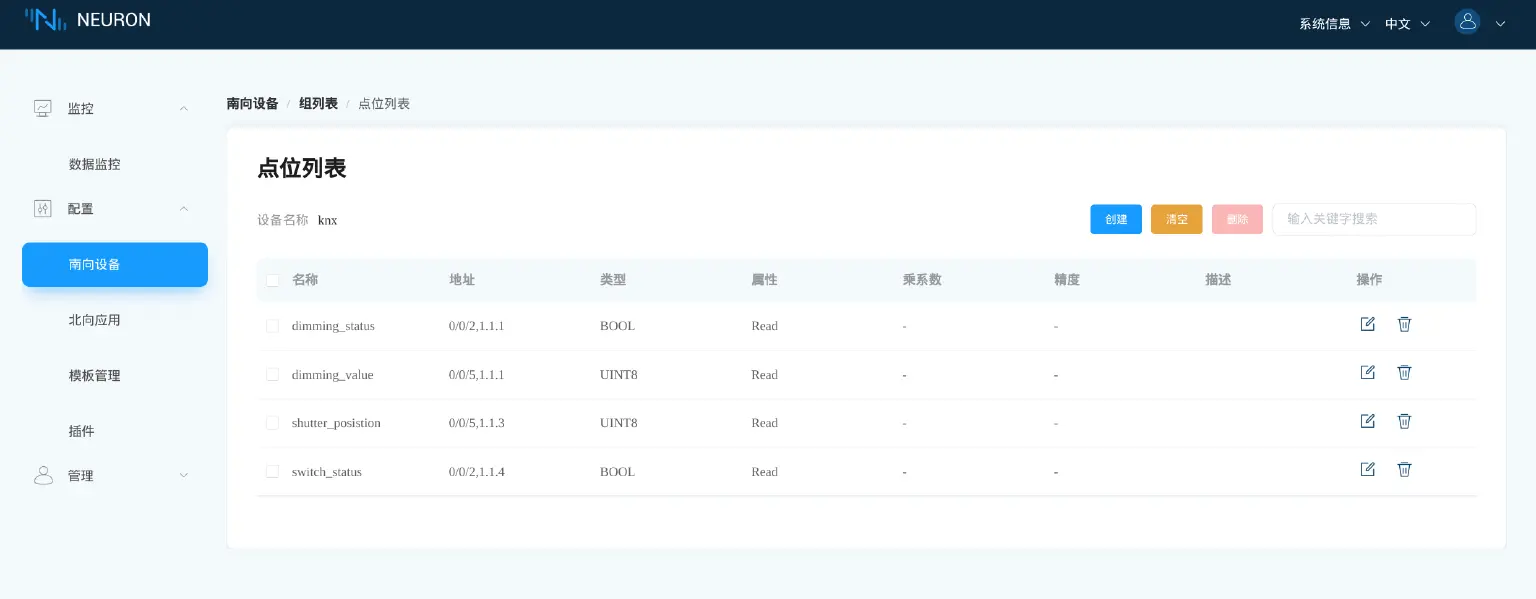The height and width of the screenshot is (599, 1536).
Task: Select the edit pencil icon for shutter_posistion
Action: 1367,421
